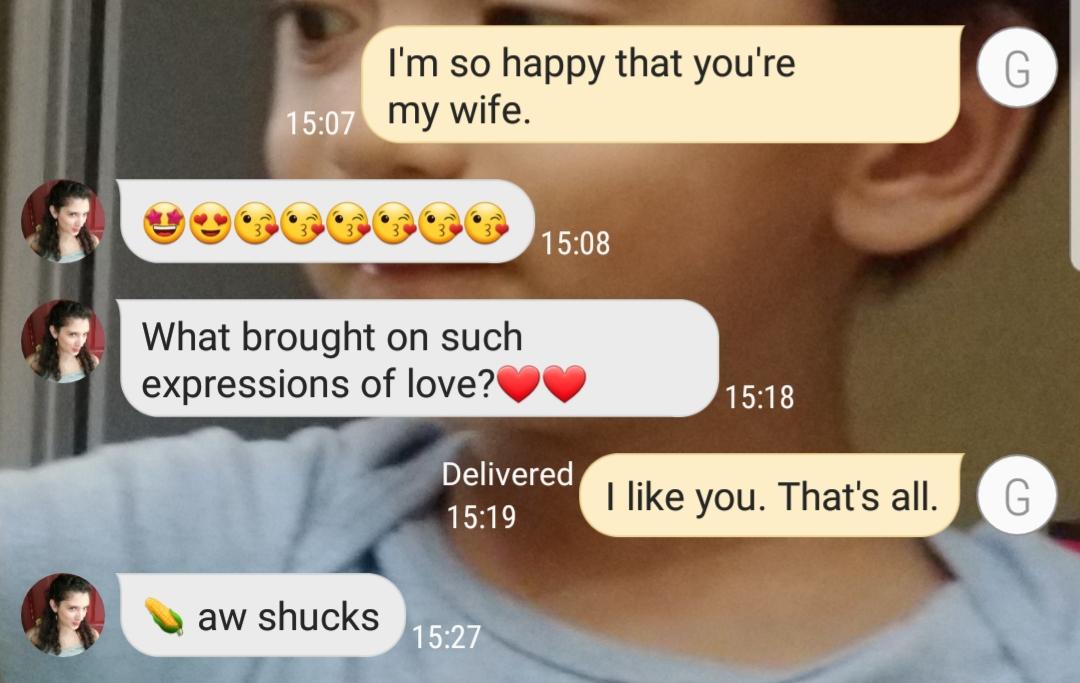Tap the top 'G' sender avatar
The height and width of the screenshot is (683, 1080).
[1017, 67]
